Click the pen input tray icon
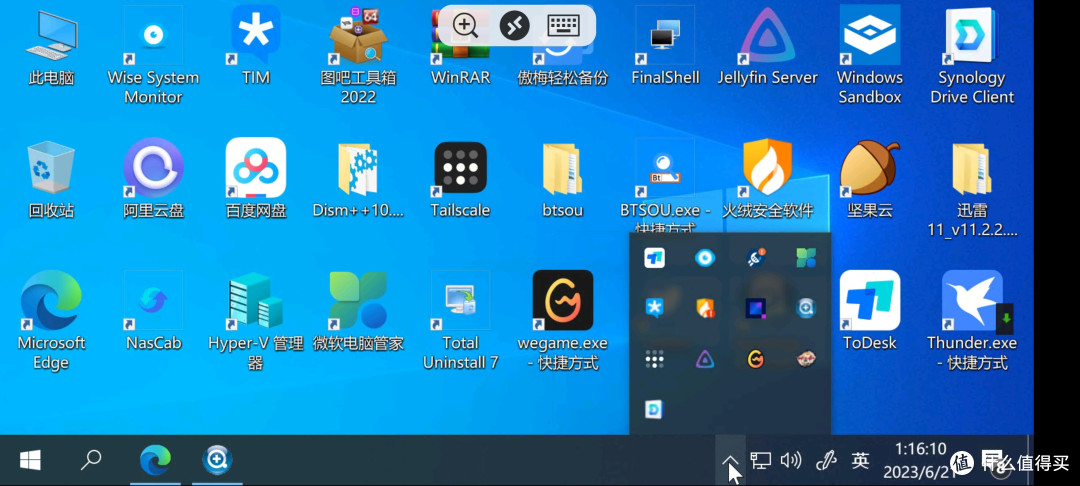 point(825,461)
